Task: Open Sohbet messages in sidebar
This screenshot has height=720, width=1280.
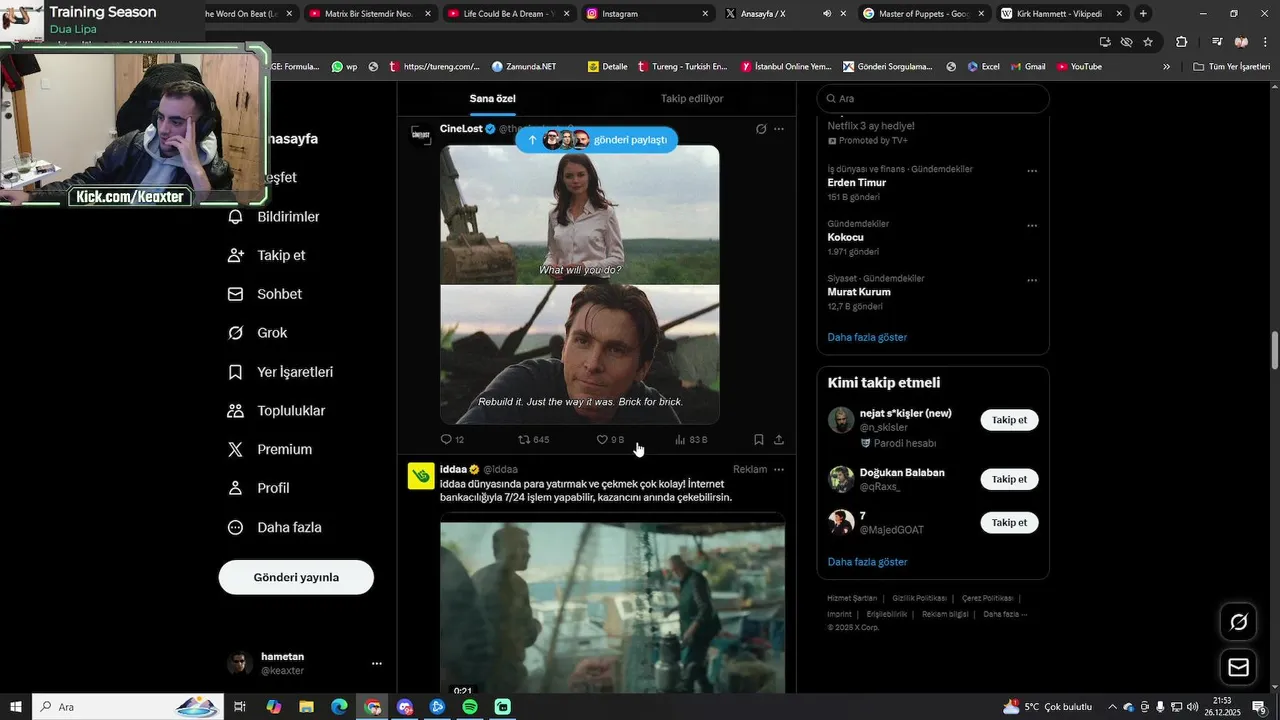Action: pos(264,294)
